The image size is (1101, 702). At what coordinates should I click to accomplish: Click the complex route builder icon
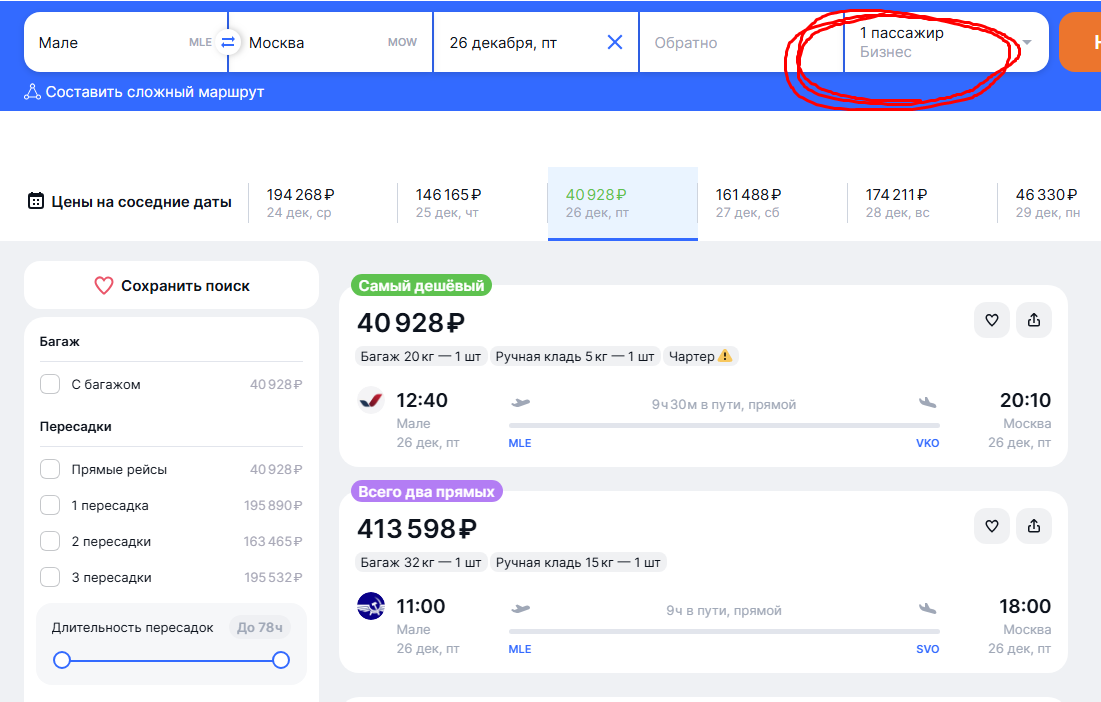(32, 92)
